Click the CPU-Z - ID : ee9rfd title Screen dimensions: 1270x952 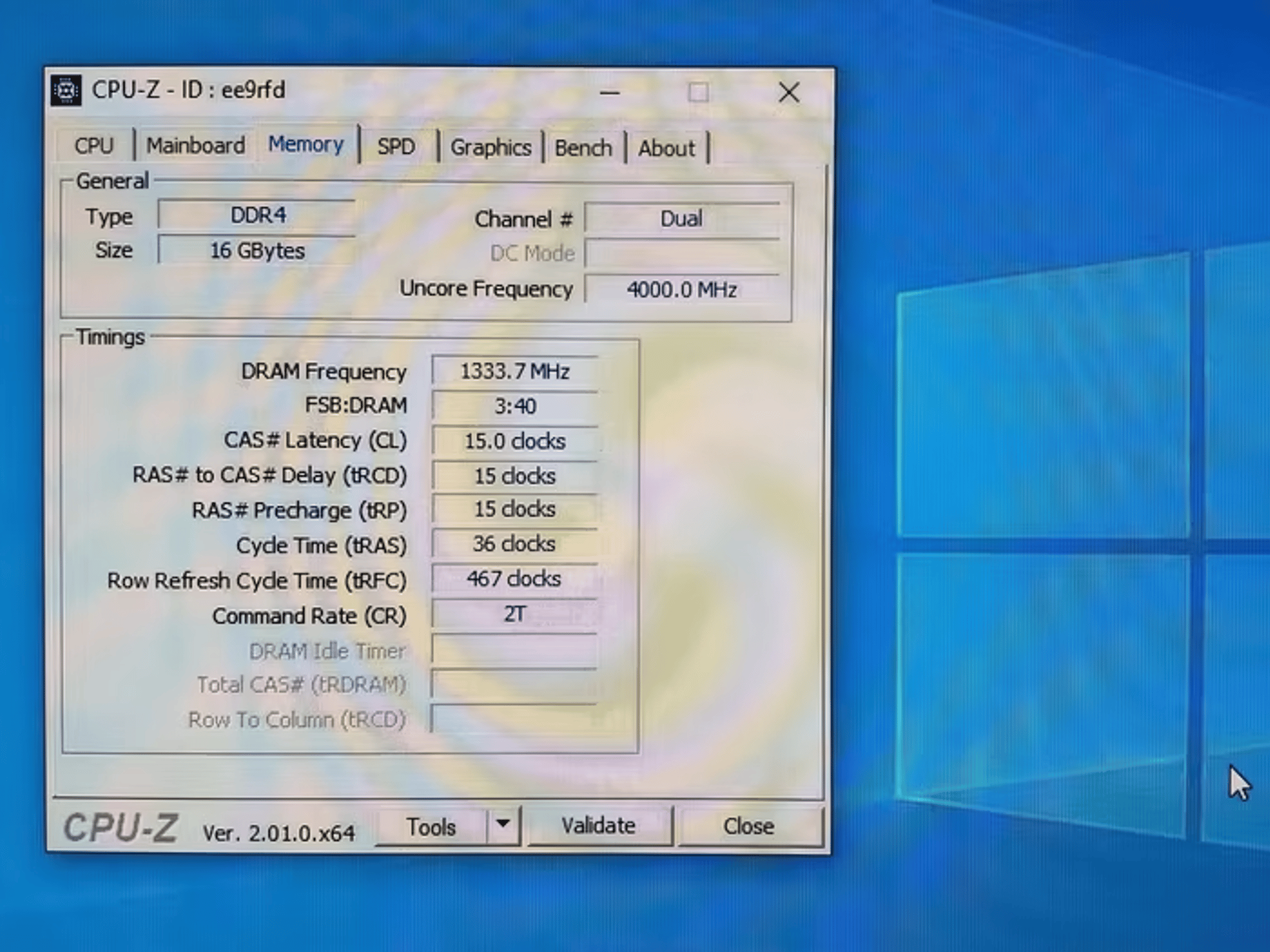click(x=189, y=90)
